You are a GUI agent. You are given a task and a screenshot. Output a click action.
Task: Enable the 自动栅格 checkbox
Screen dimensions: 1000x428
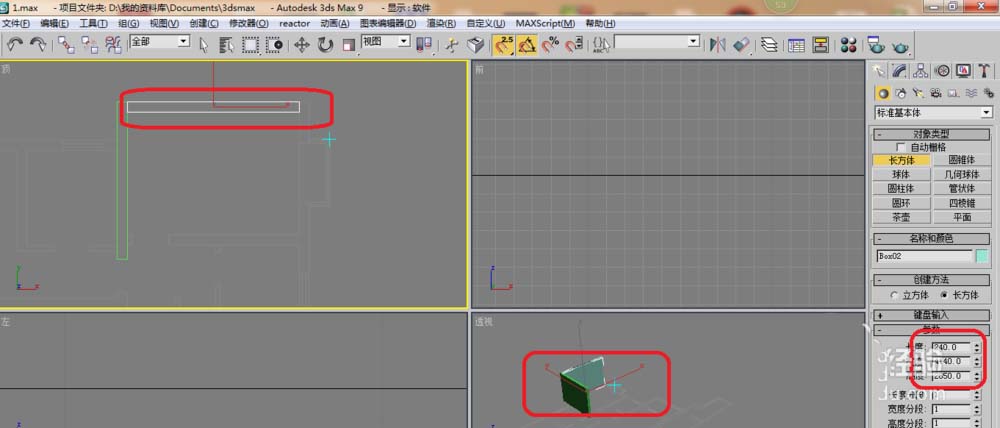click(901, 147)
